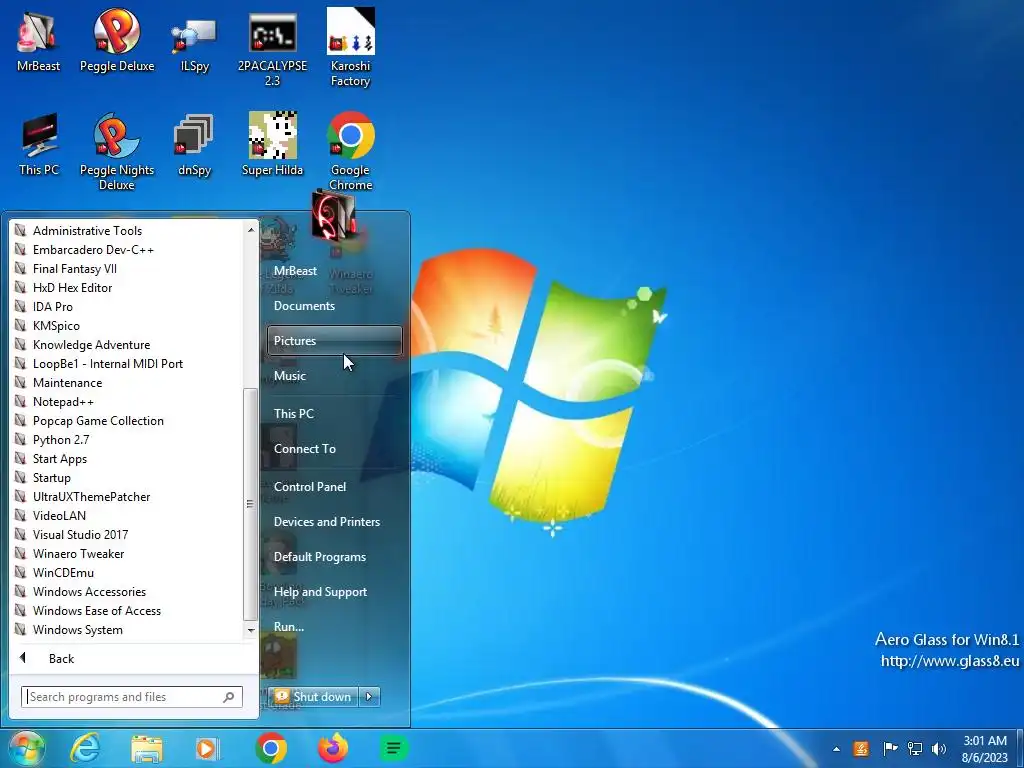Viewport: 1024px width, 768px height.
Task: Open Chrome from the taskbar
Action: (x=271, y=748)
